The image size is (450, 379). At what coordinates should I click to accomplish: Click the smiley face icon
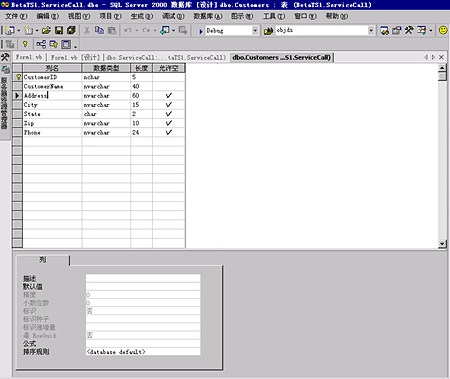click(x=443, y=30)
